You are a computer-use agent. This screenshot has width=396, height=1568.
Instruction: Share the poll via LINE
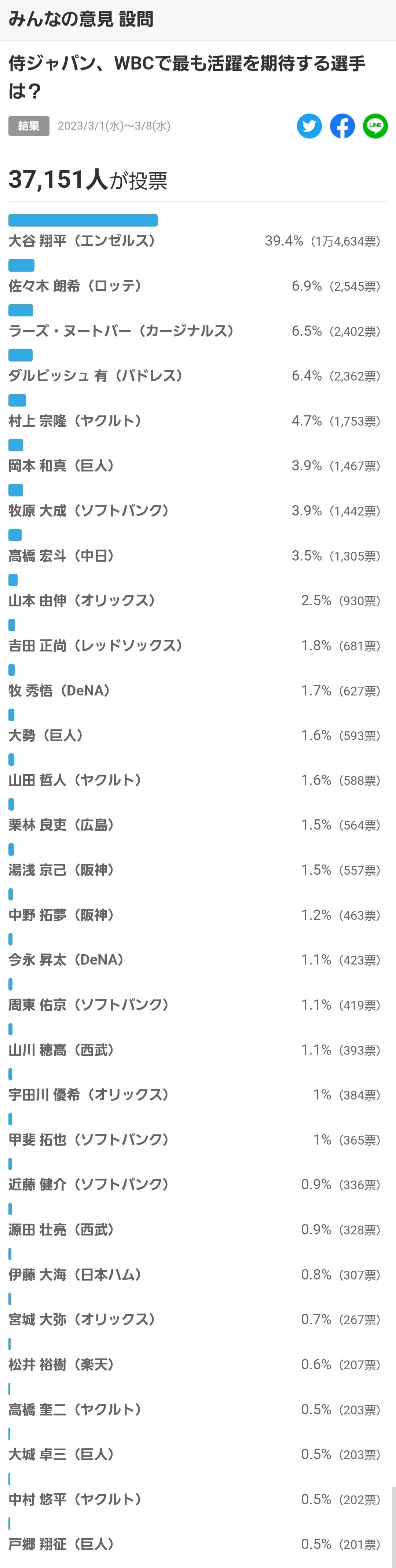click(375, 126)
